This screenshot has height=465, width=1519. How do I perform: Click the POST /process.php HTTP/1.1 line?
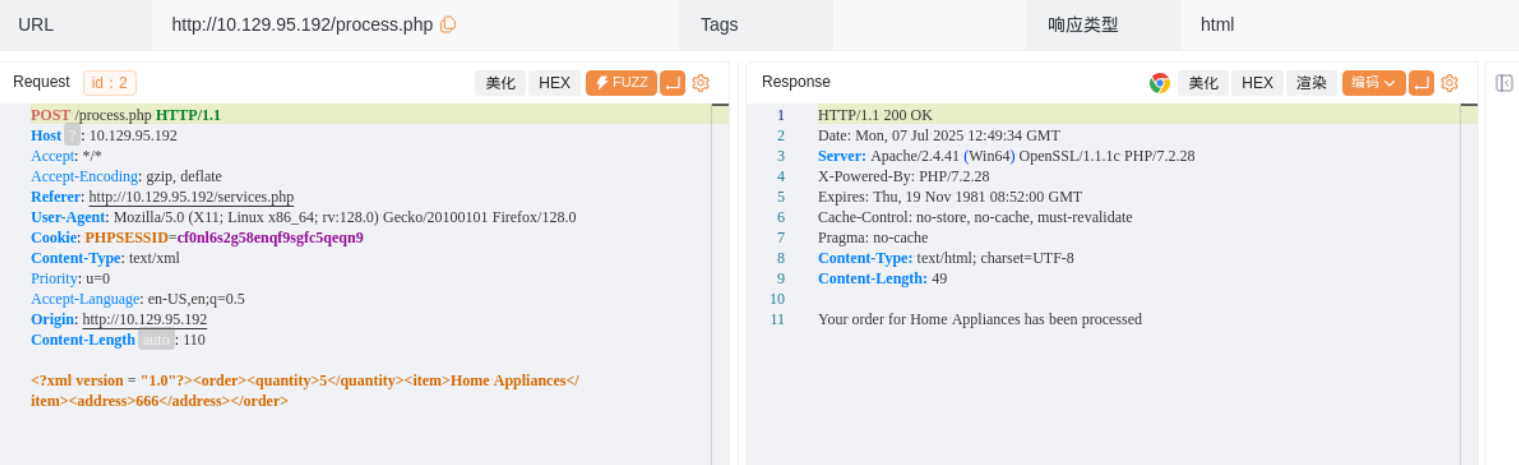click(126, 115)
